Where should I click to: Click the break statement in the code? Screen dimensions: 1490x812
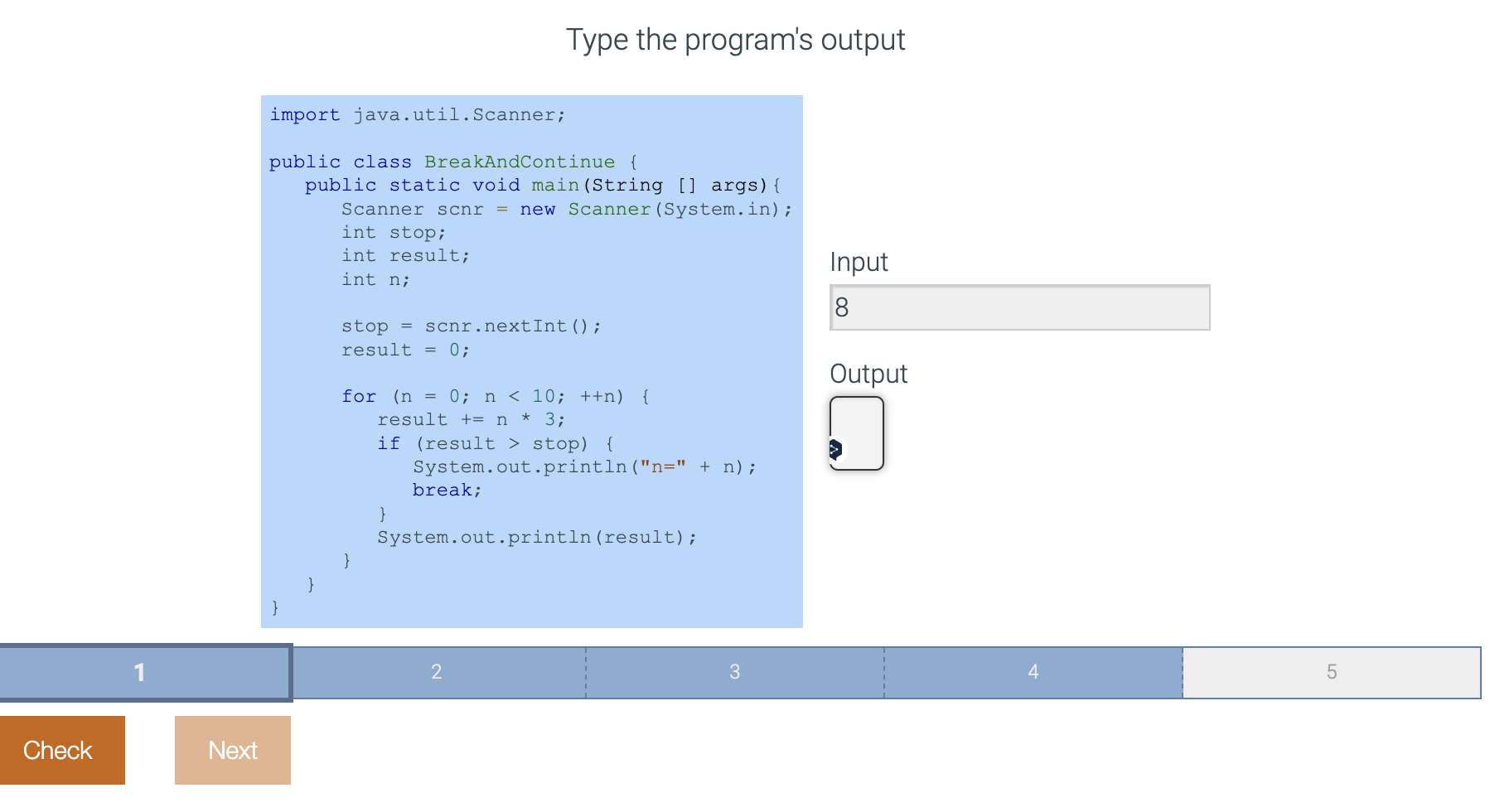[446, 490]
